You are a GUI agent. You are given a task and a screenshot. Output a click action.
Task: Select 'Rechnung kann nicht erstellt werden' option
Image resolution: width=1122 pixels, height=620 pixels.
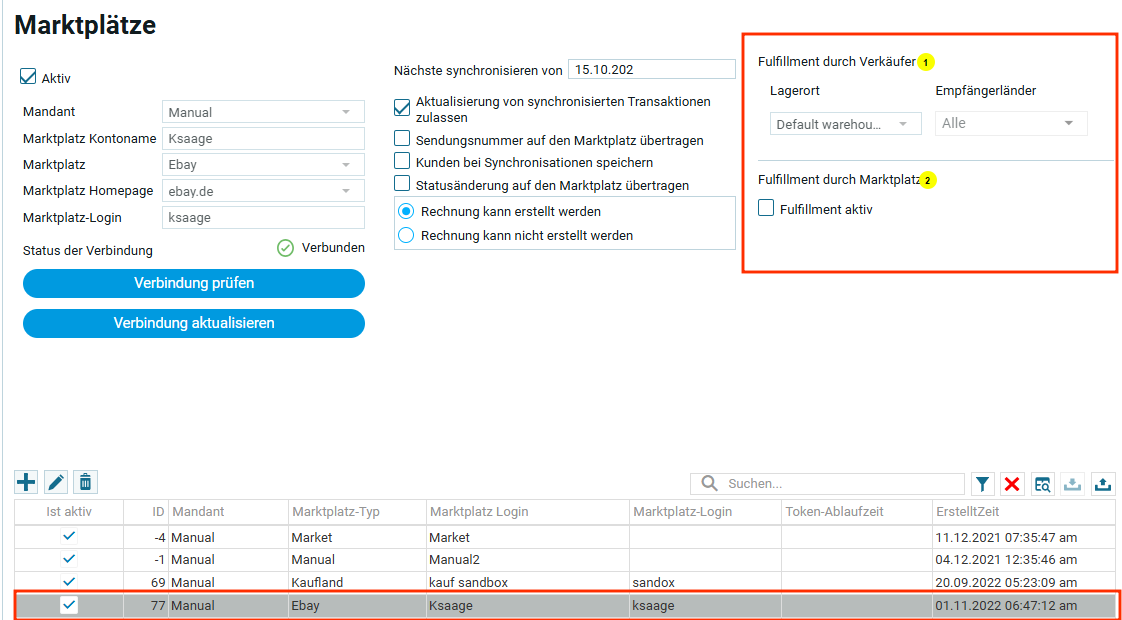click(406, 235)
